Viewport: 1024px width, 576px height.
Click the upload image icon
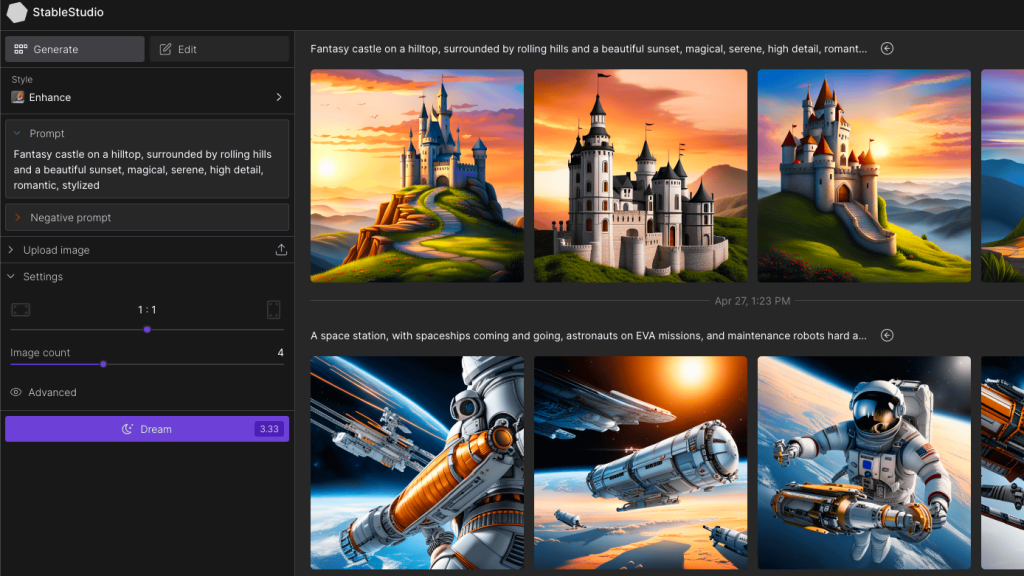click(x=281, y=250)
